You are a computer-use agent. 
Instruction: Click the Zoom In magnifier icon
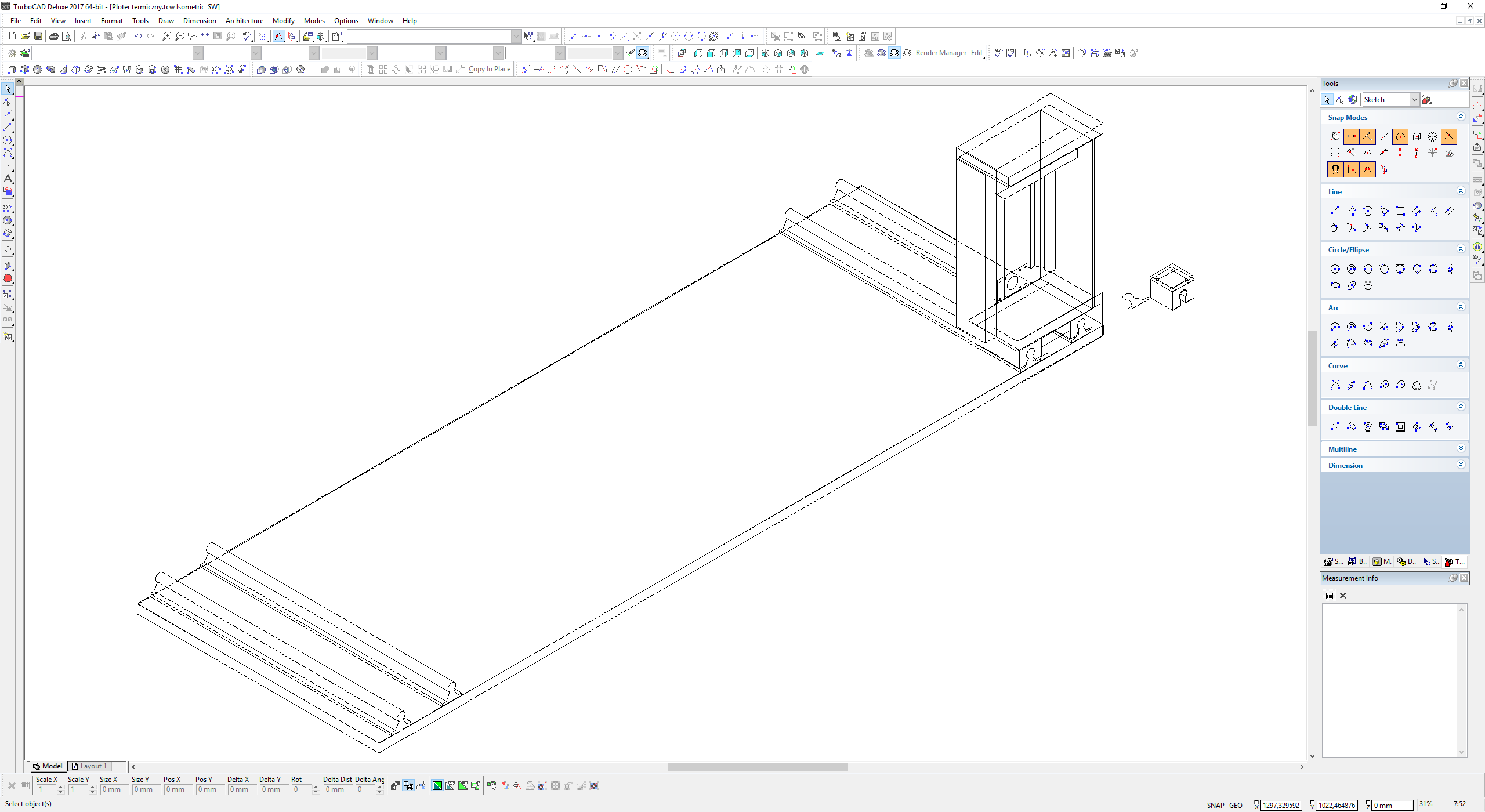pos(166,36)
